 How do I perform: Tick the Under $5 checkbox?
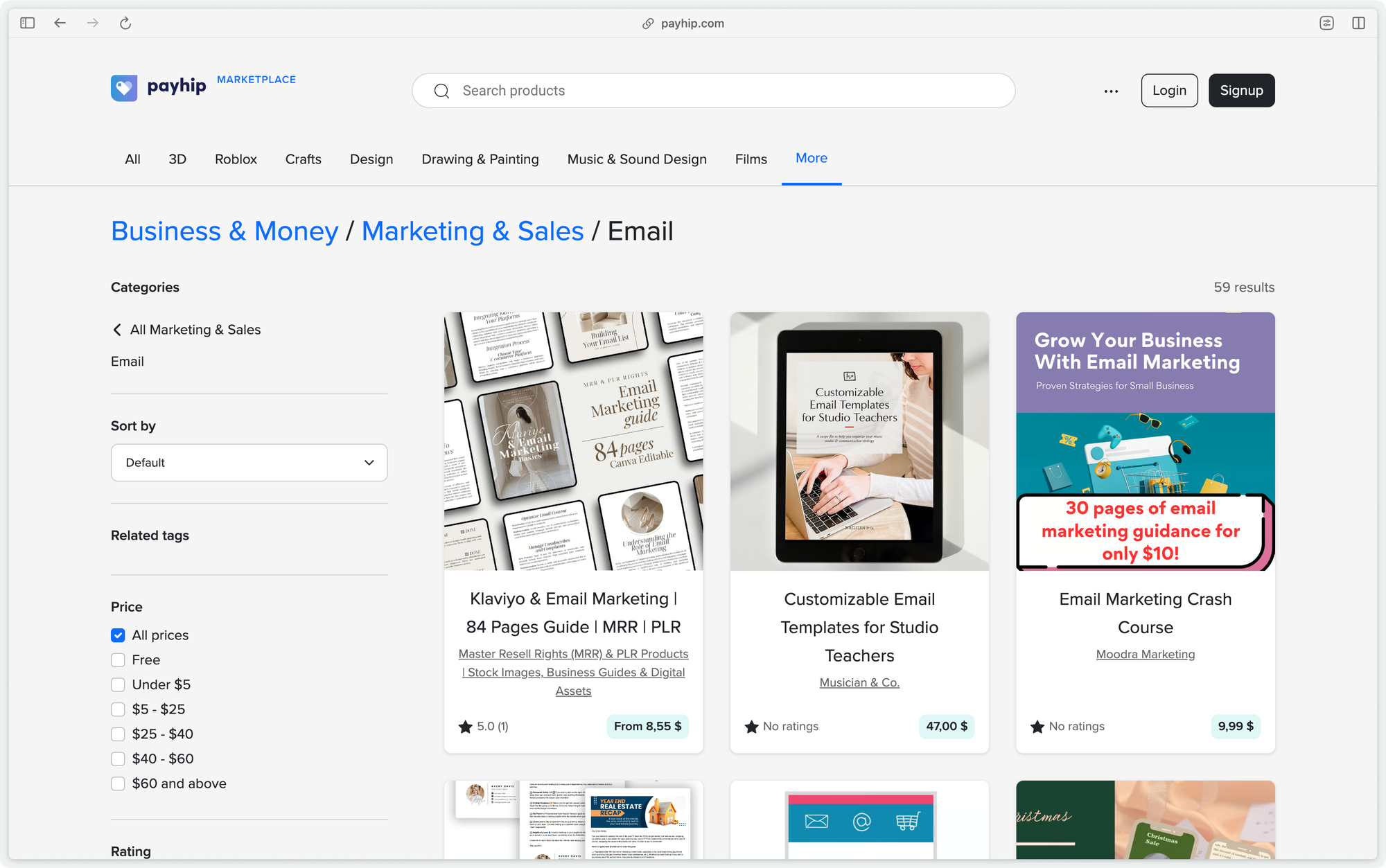[118, 685]
